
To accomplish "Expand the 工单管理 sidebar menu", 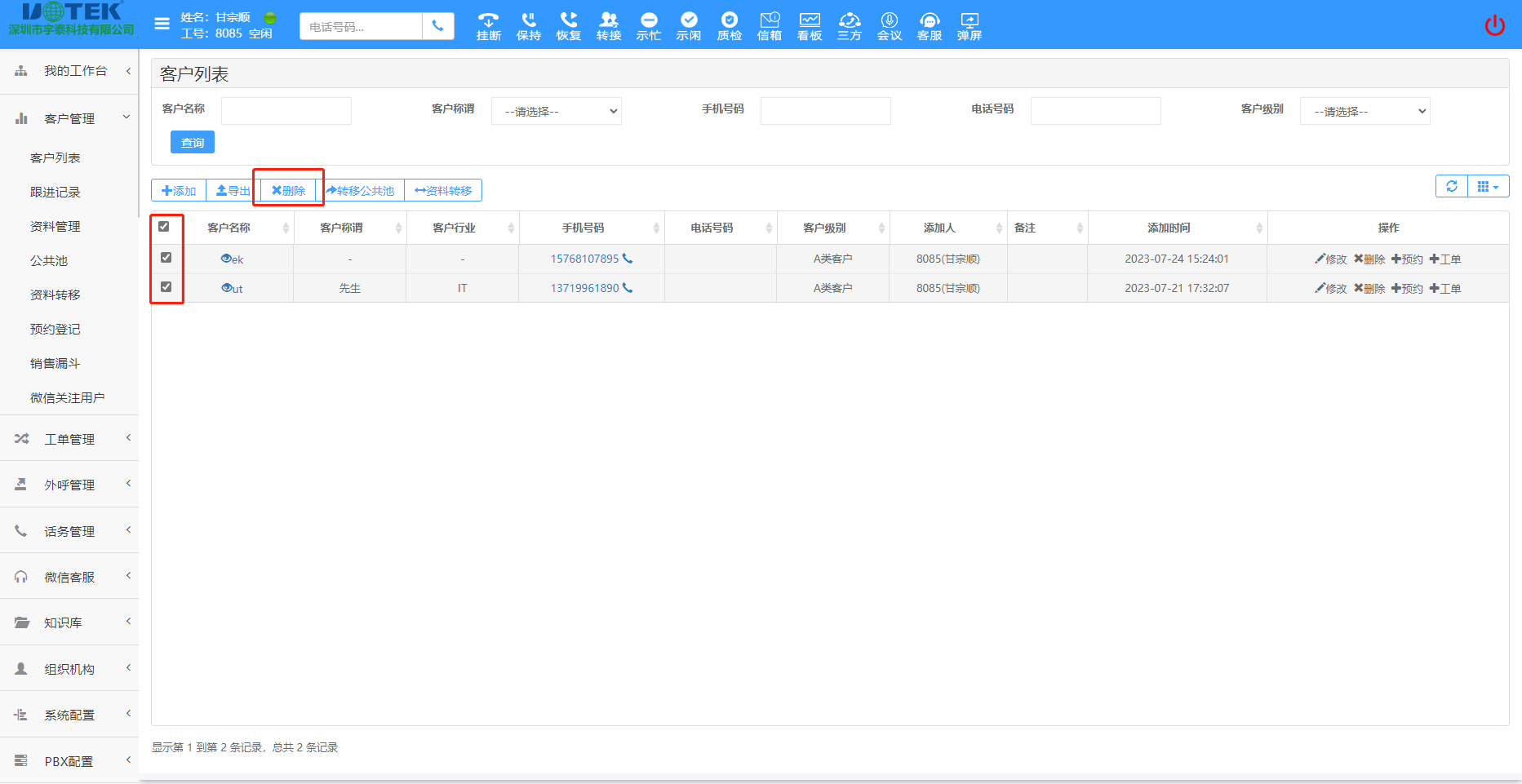I will pos(69,439).
